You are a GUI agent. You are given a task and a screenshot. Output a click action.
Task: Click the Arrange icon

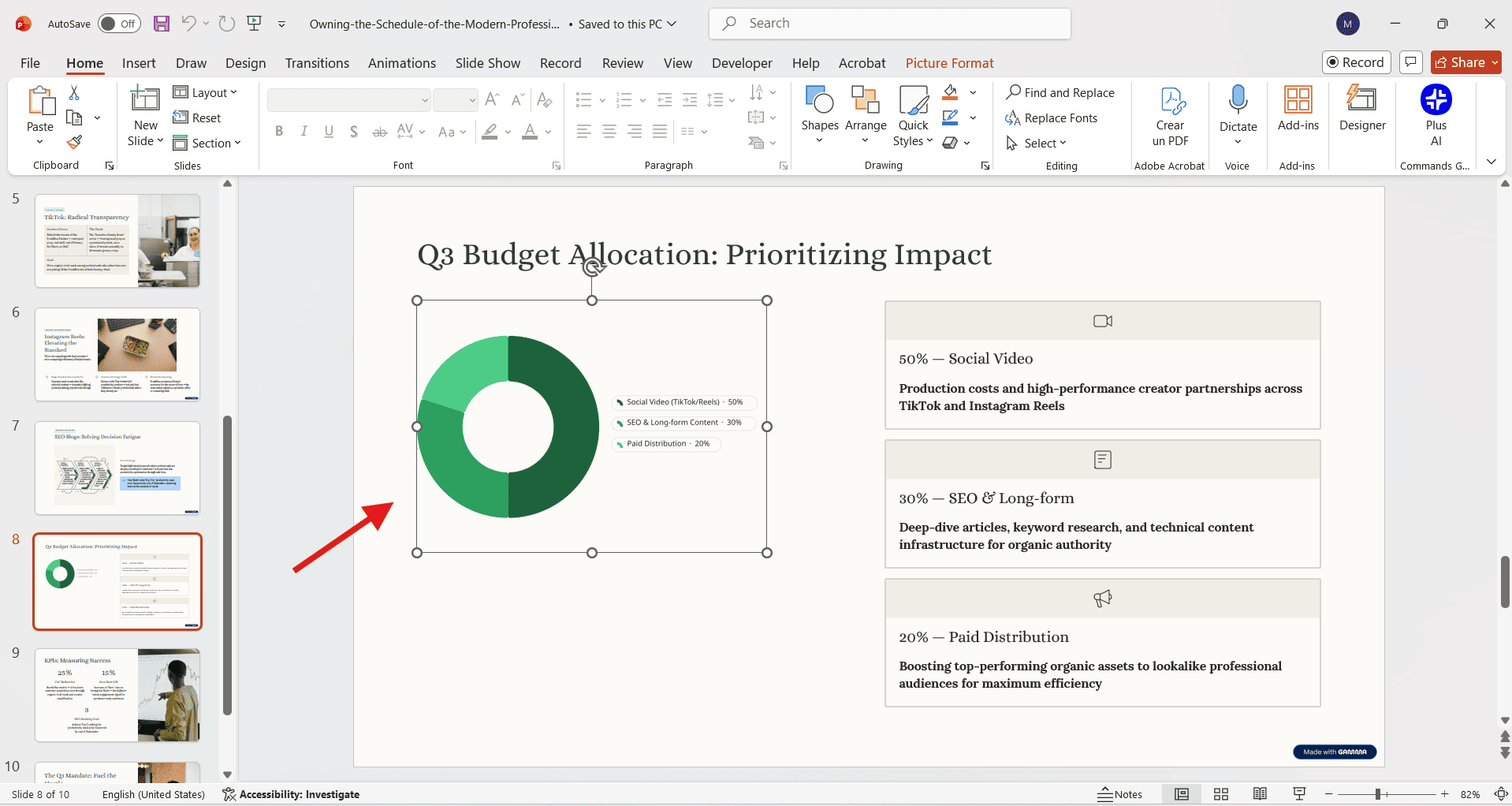(866, 100)
